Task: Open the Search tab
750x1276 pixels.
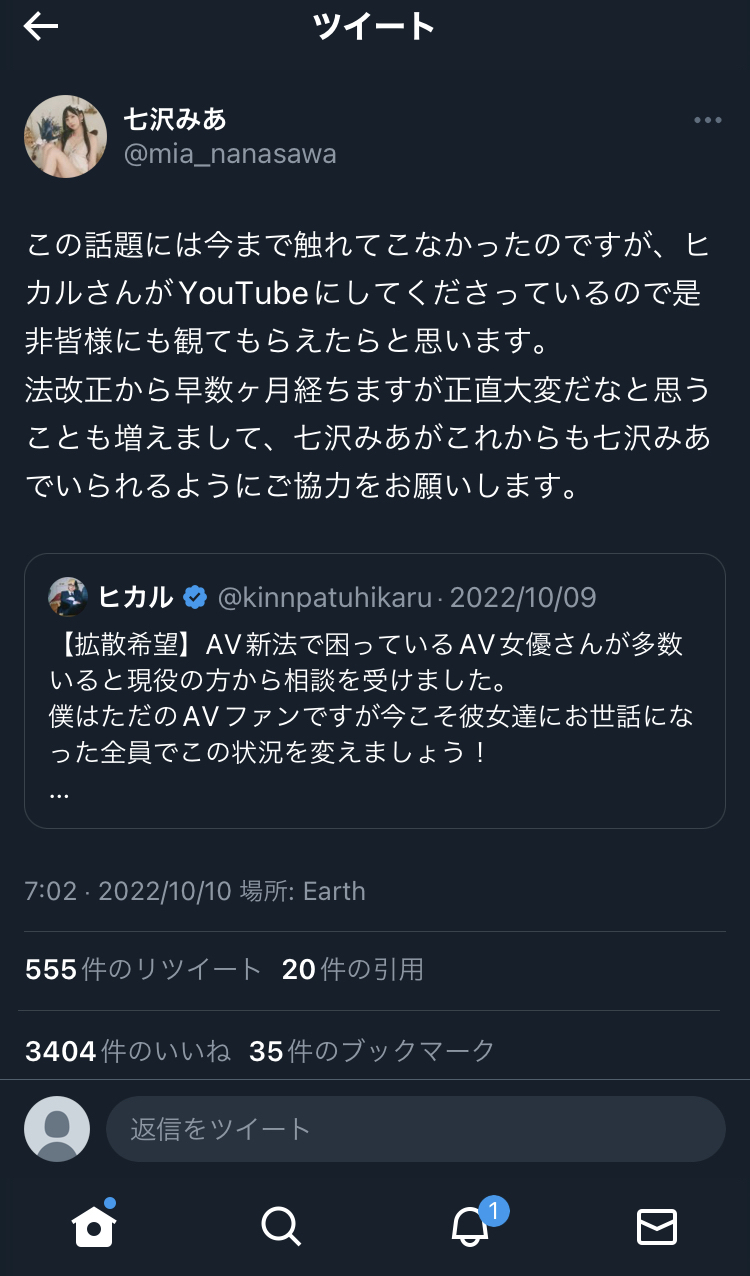Action: point(280,1225)
